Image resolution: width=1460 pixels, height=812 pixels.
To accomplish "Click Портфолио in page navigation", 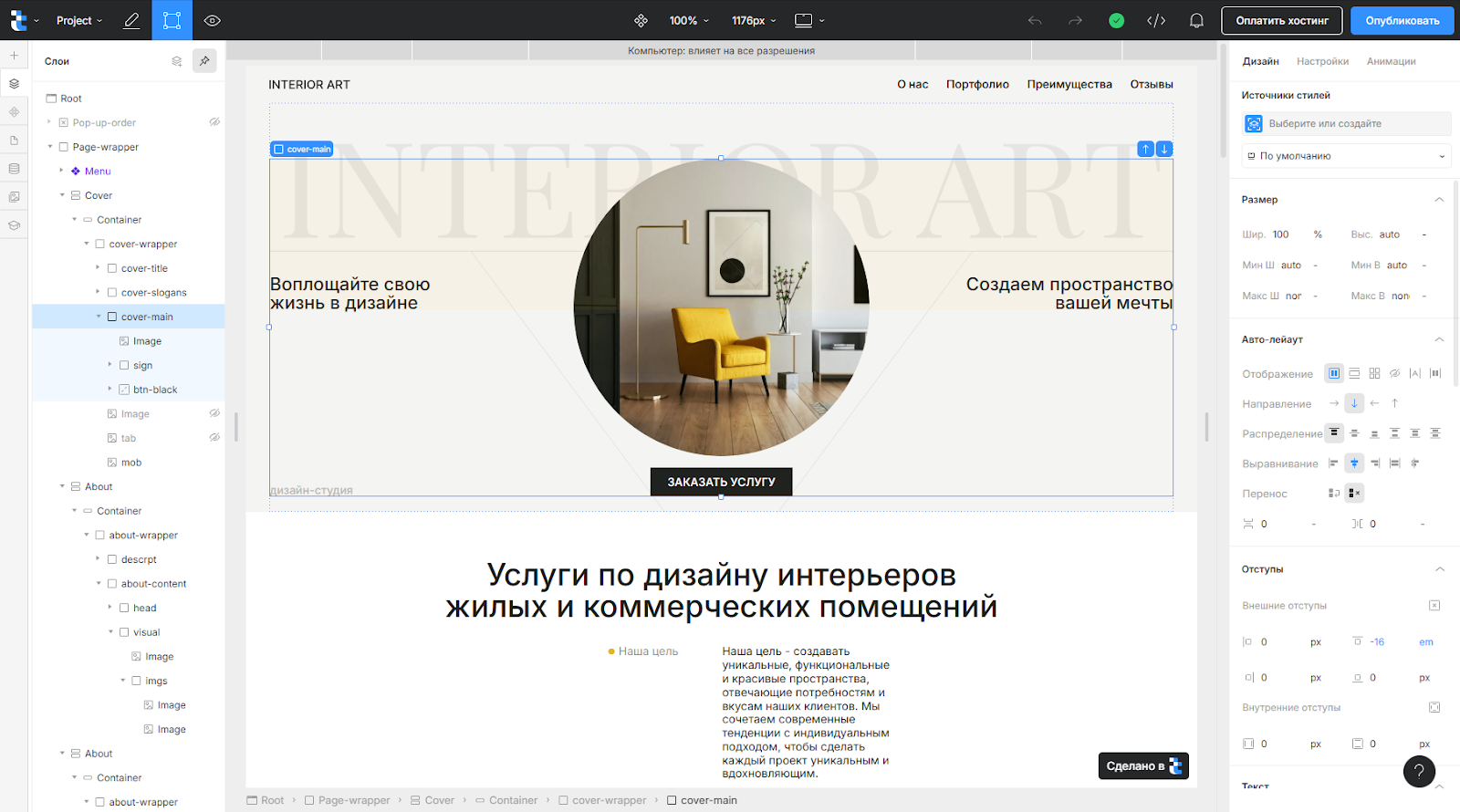I will [977, 84].
